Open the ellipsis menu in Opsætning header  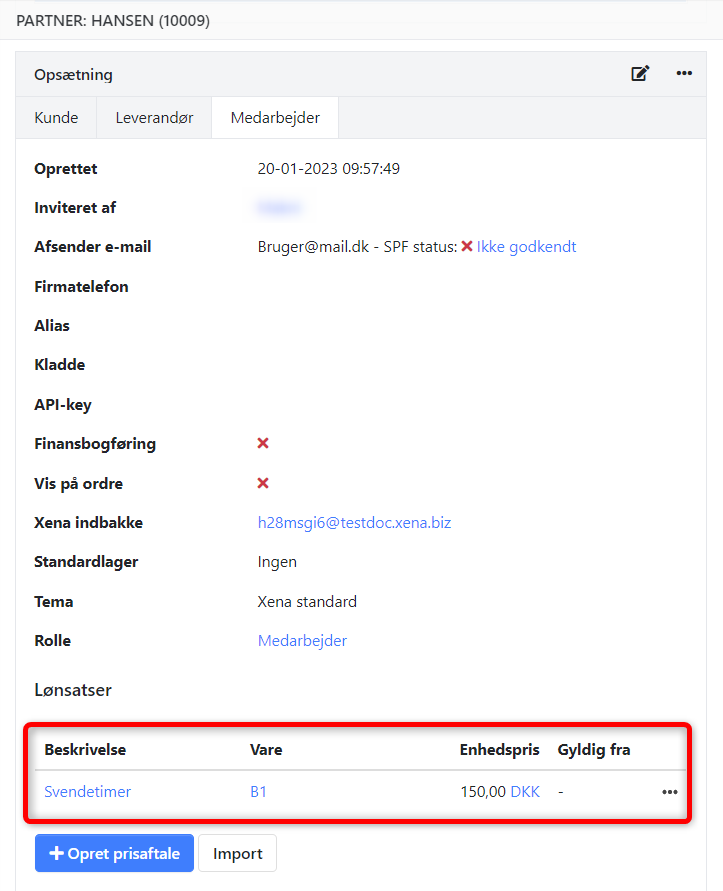684,73
